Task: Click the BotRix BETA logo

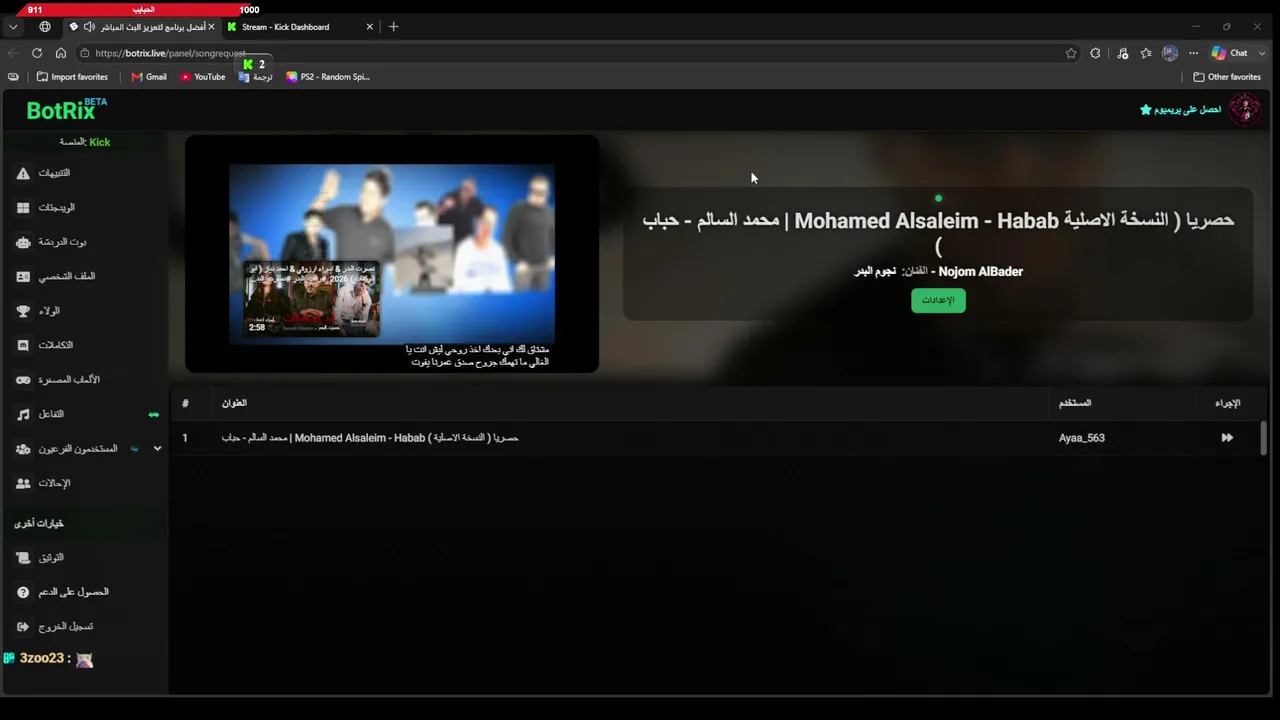Action: [67, 109]
